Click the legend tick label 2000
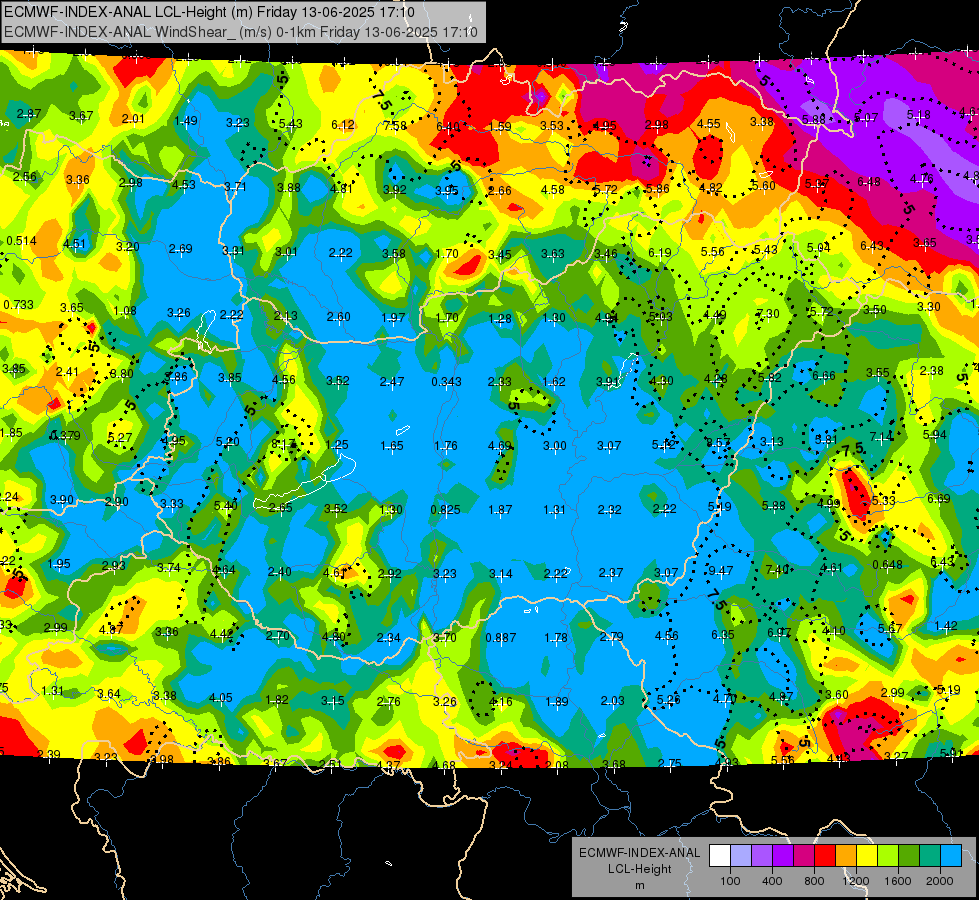The width and height of the screenshot is (979, 900). coord(940,881)
